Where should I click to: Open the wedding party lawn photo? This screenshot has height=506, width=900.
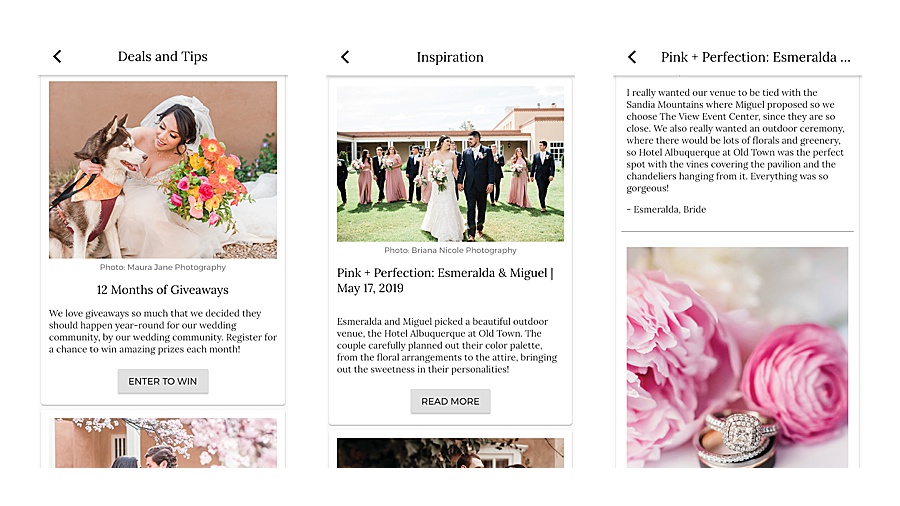(450, 164)
